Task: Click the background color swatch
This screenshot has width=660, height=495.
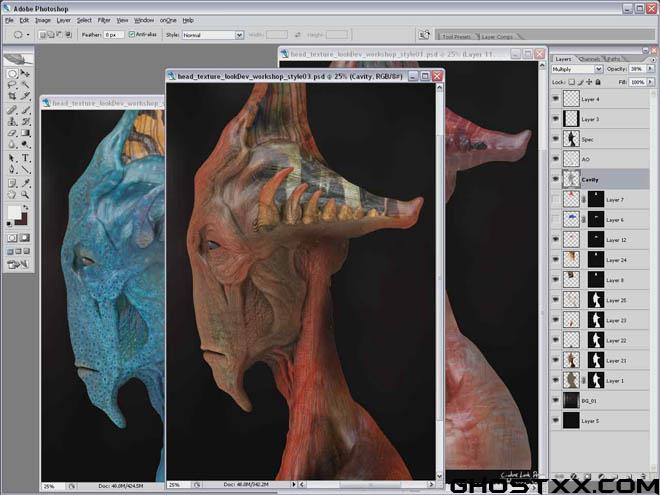Action: [x=22, y=219]
